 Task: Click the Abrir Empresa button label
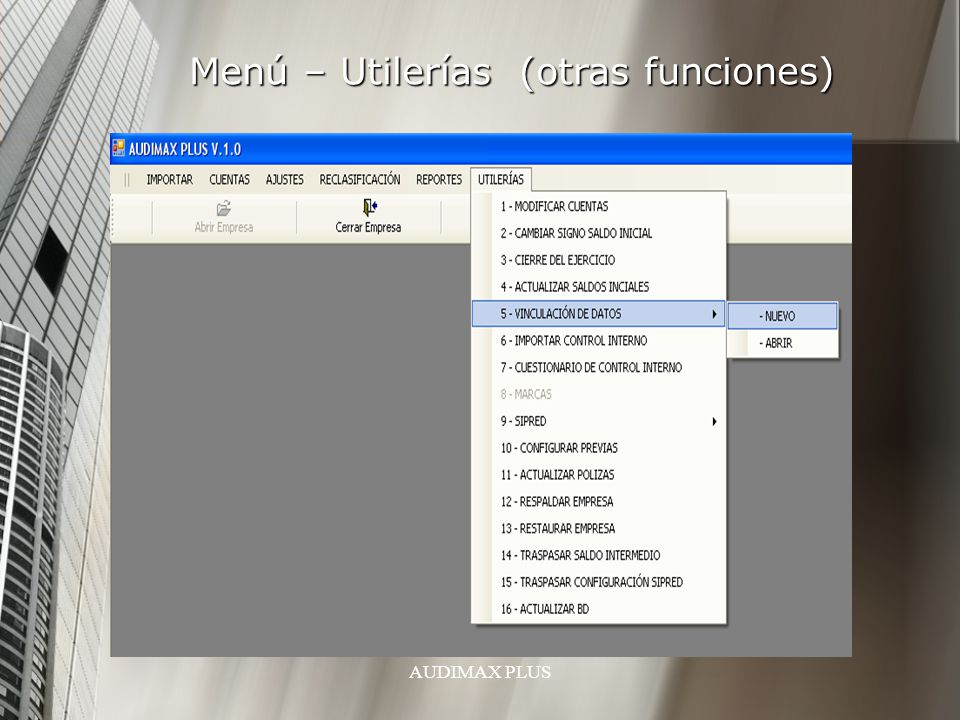tap(223, 227)
